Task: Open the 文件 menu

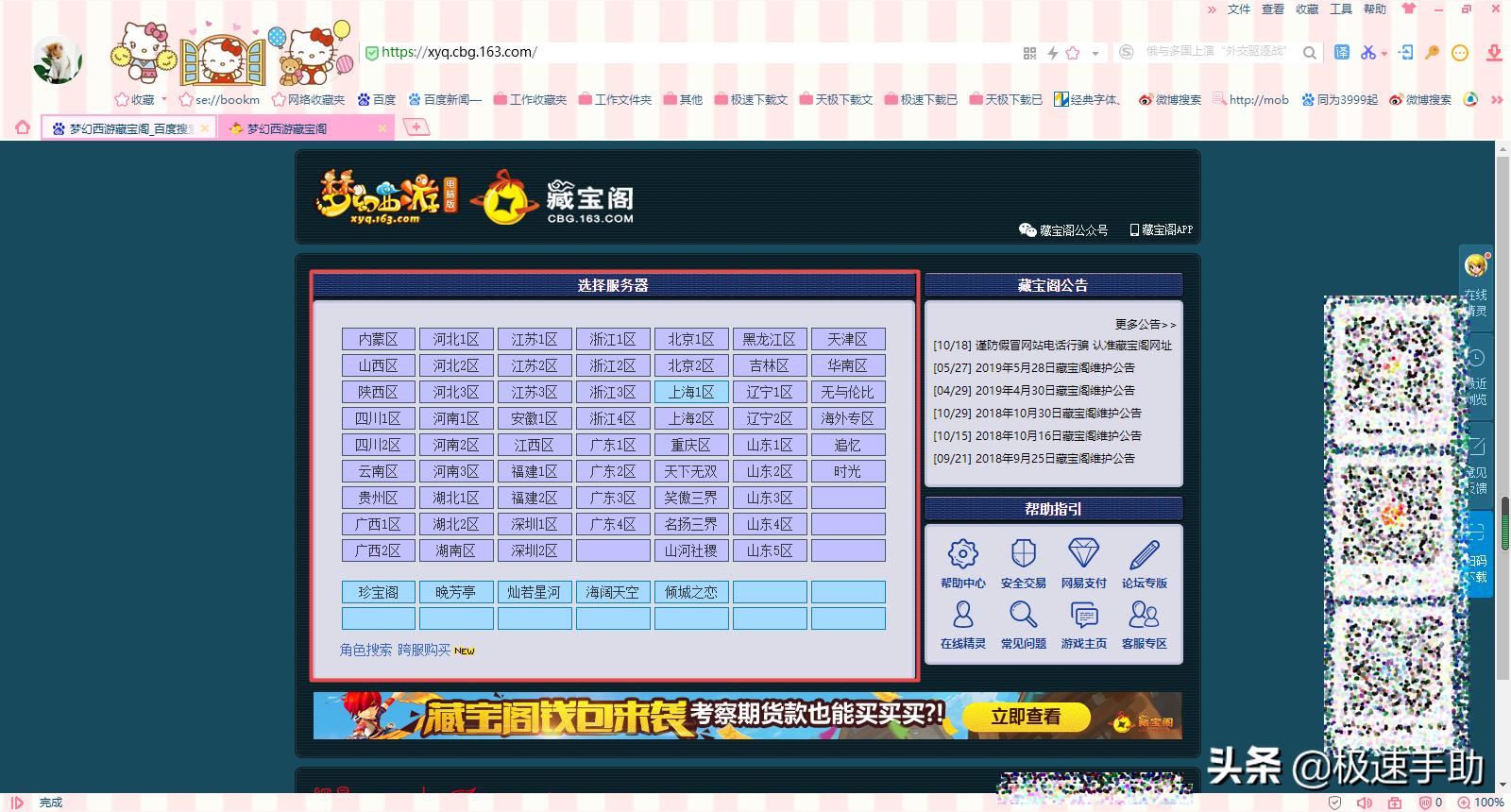Action: (1239, 9)
